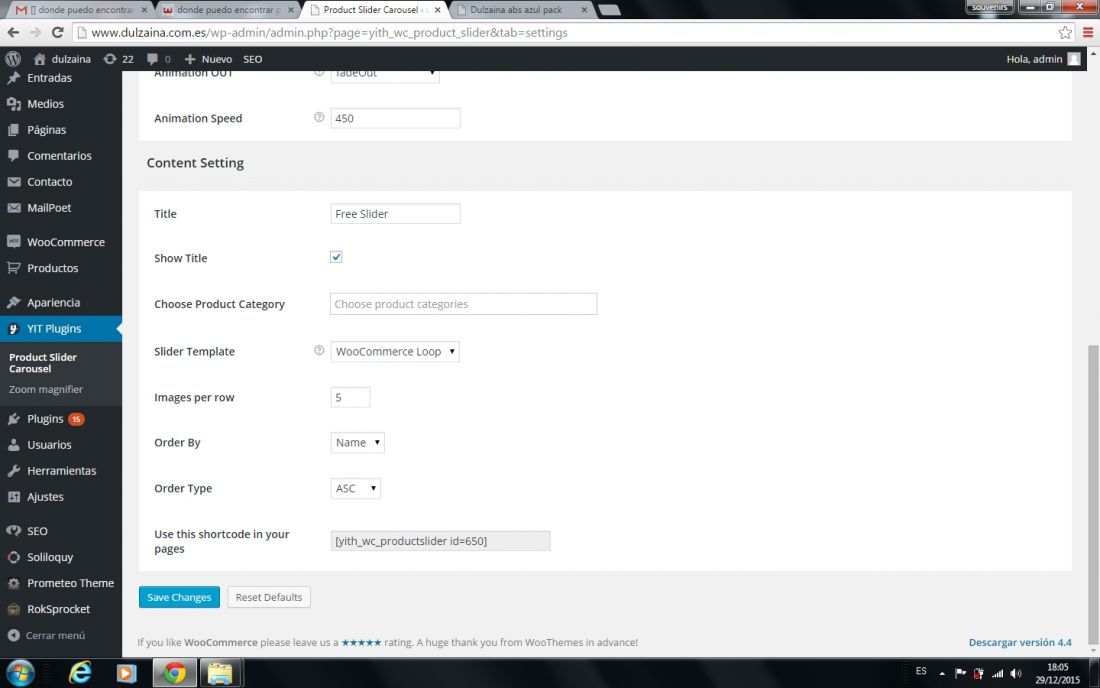Click the Productos cart icon in sidebar
Screen dimensions: 1100x688
[x=13, y=268]
